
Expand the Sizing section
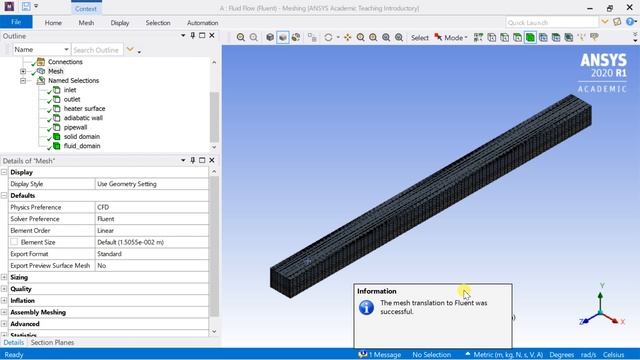coord(4,277)
